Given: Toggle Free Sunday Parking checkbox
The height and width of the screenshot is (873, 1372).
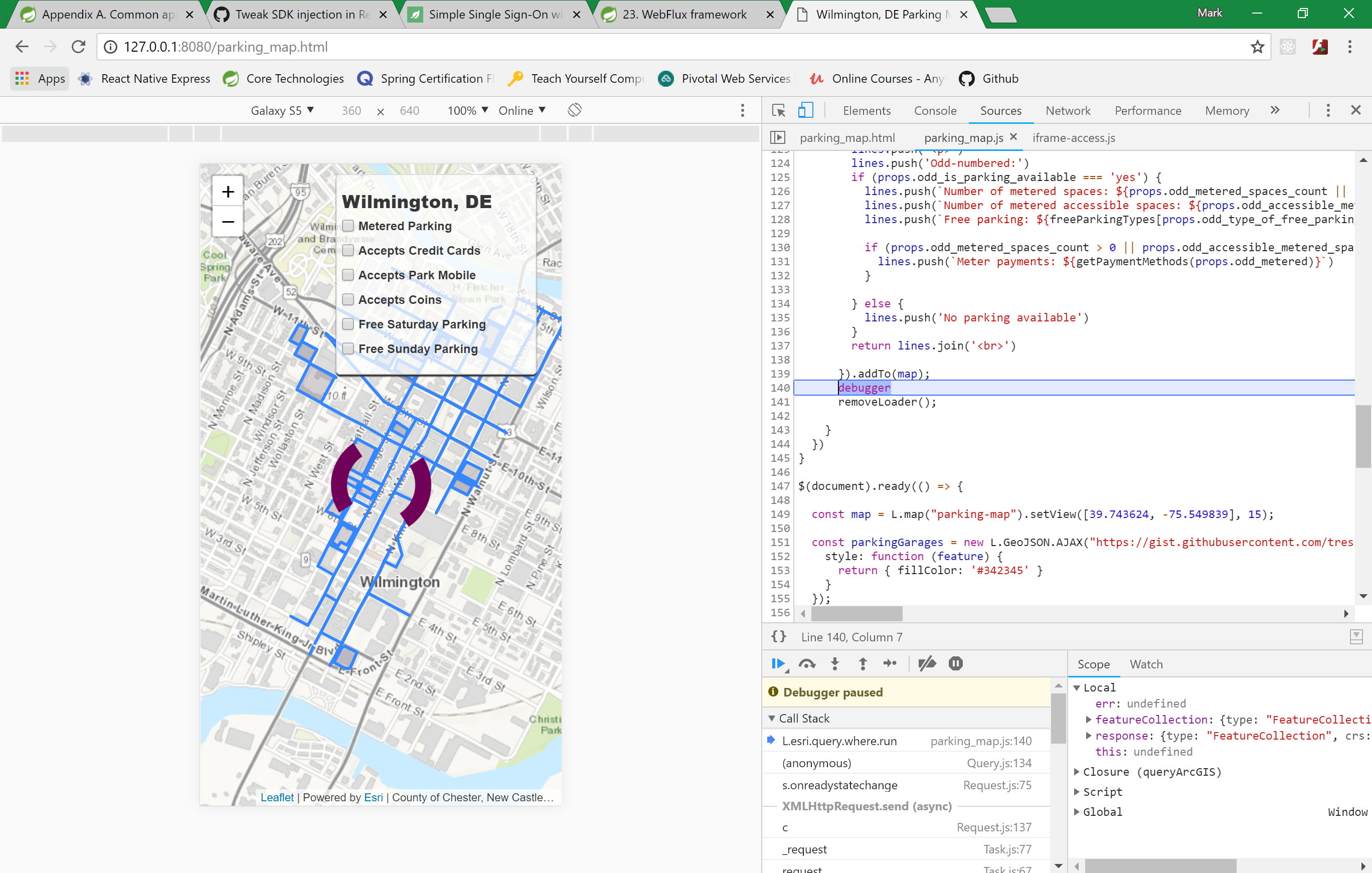Looking at the screenshot, I should 348,348.
